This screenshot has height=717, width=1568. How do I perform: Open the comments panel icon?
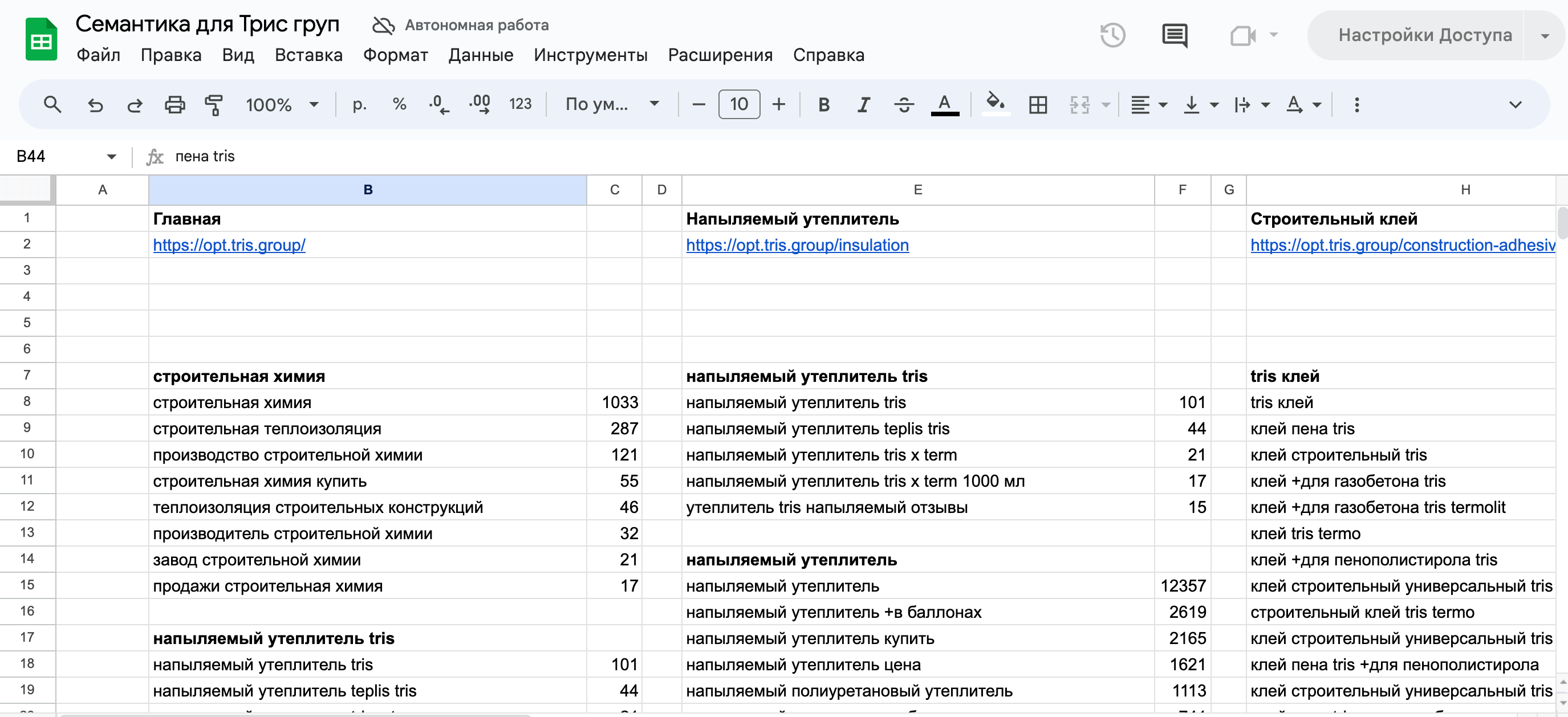tap(1174, 35)
